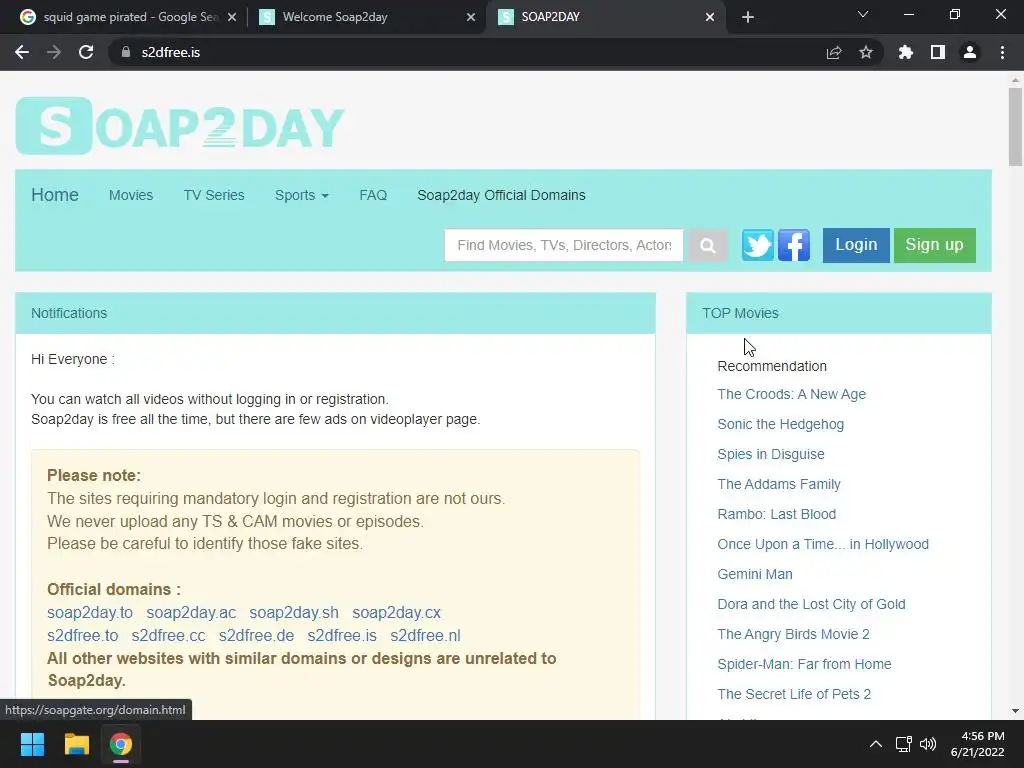The image size is (1024, 768).
Task: Open the soap2day.sh domain link
Action: click(x=294, y=613)
